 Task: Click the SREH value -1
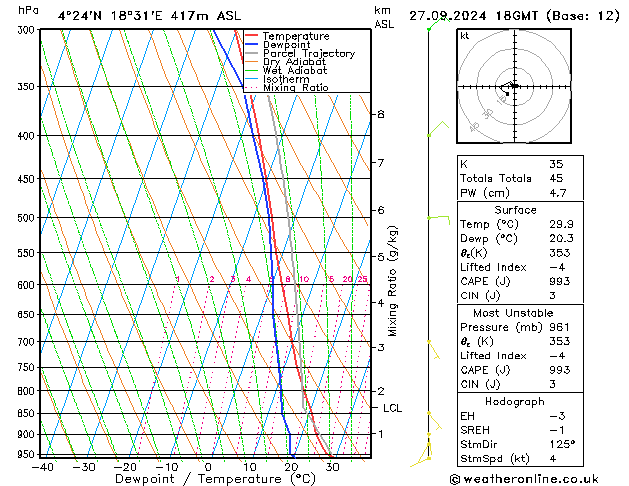[557, 430]
